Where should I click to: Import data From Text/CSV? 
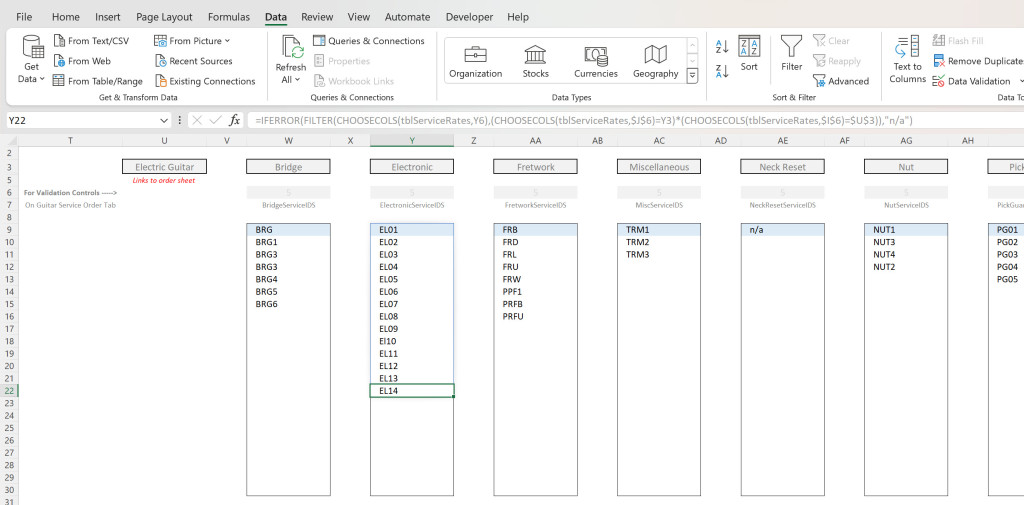[x=91, y=41]
